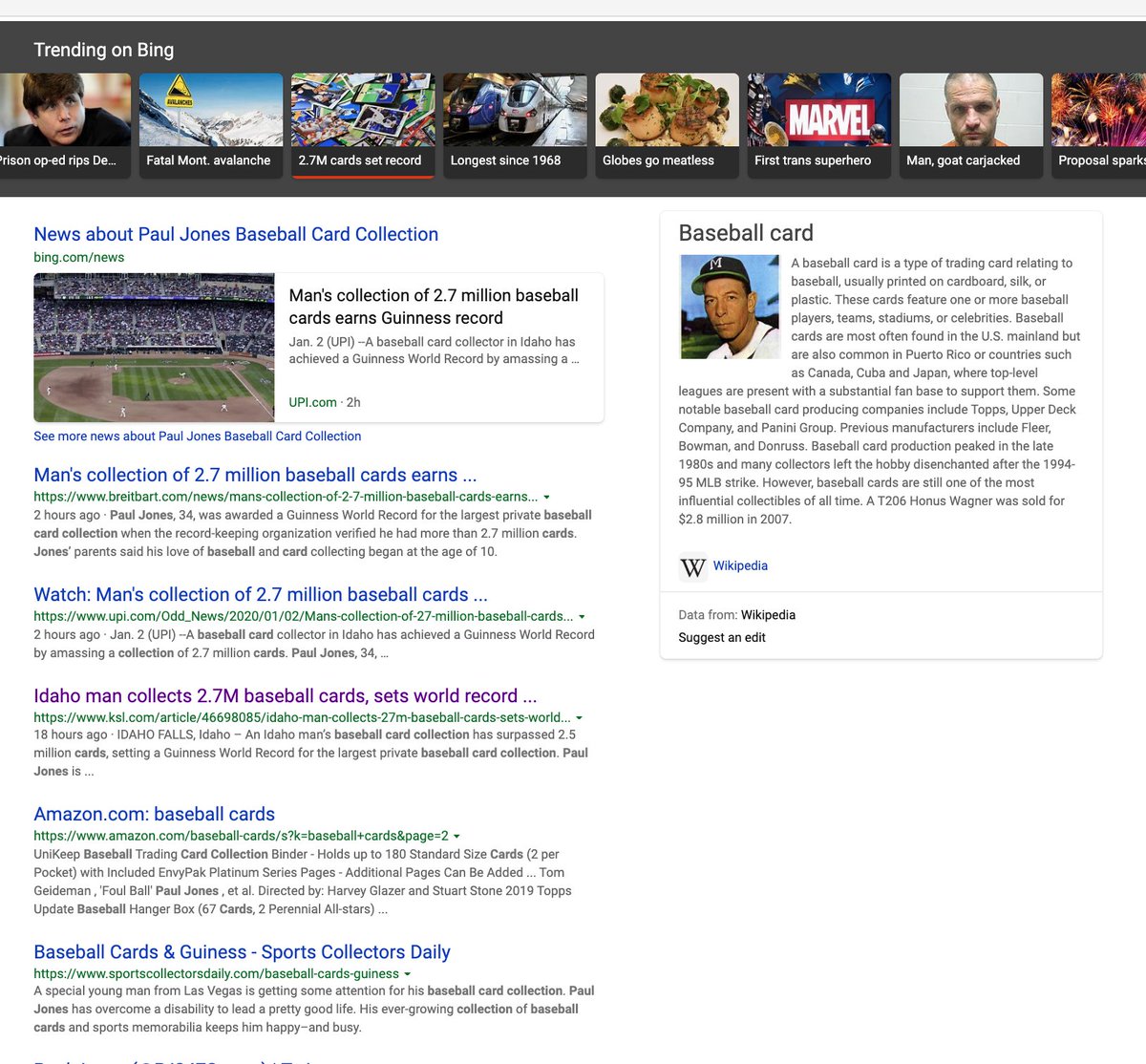
Task: Click the 'Trending on Bing' heading
Action: 104,50
